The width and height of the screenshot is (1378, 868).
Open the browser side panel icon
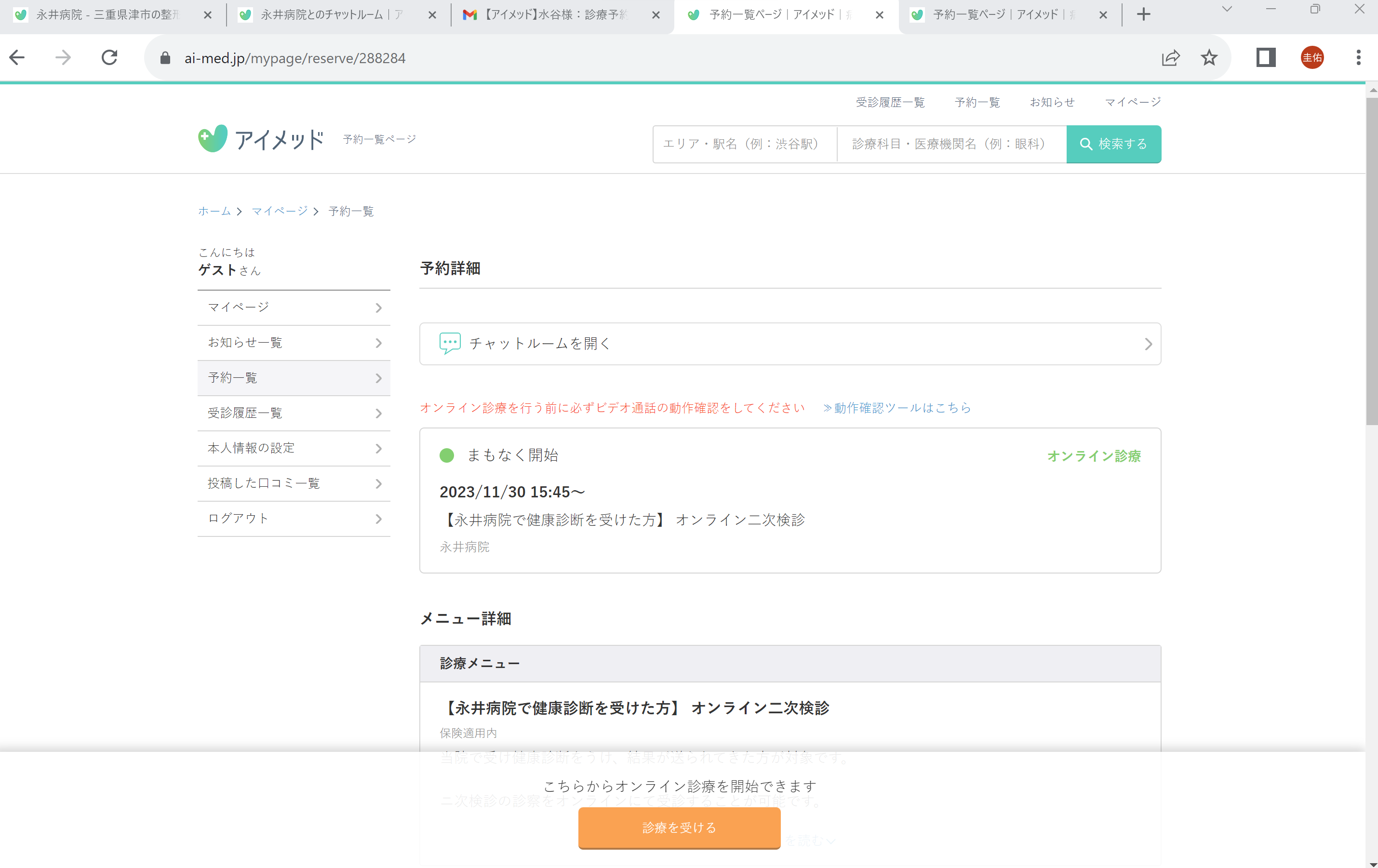(x=1266, y=58)
